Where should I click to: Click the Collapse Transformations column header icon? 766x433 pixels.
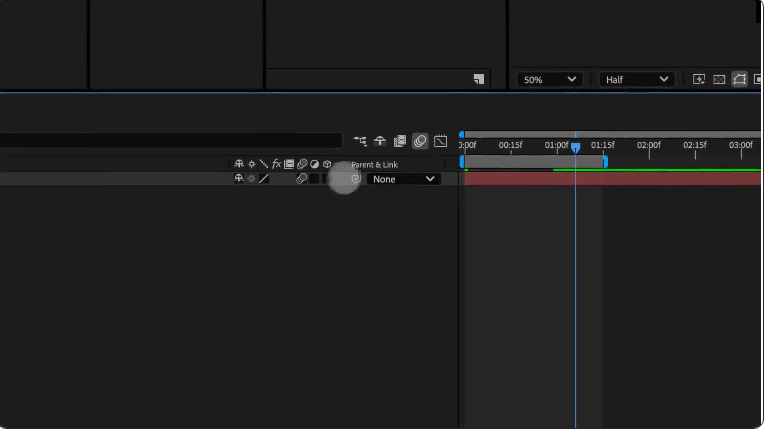pyautogui.click(x=252, y=164)
